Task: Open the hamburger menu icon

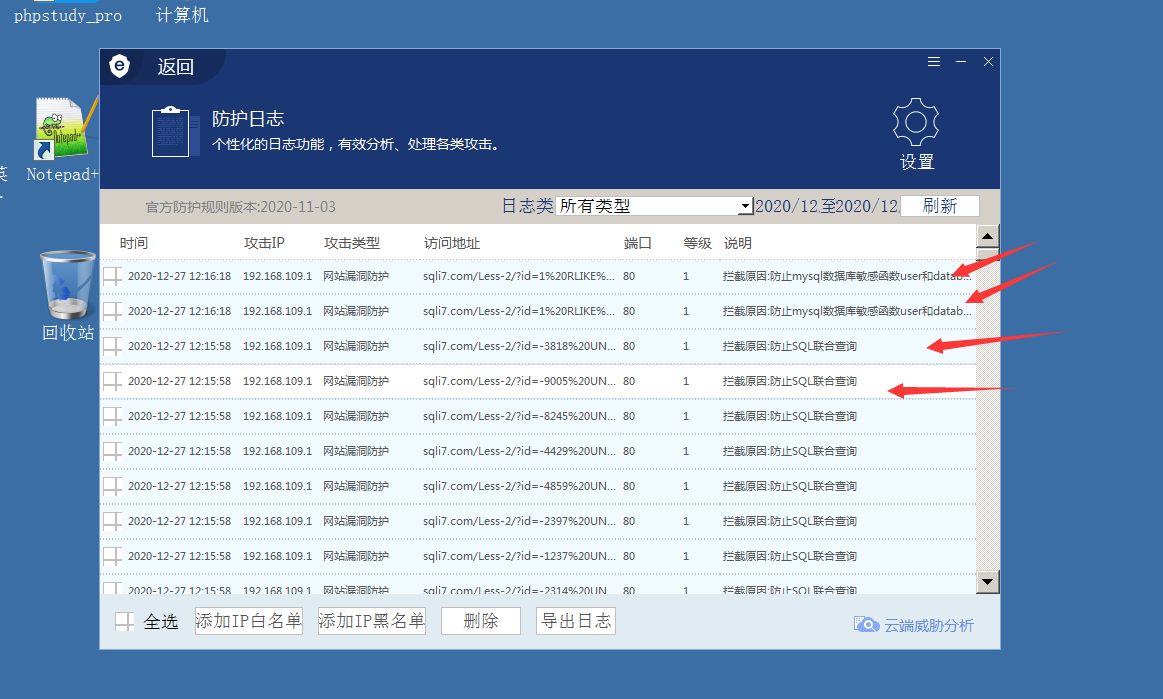Action: [934, 62]
